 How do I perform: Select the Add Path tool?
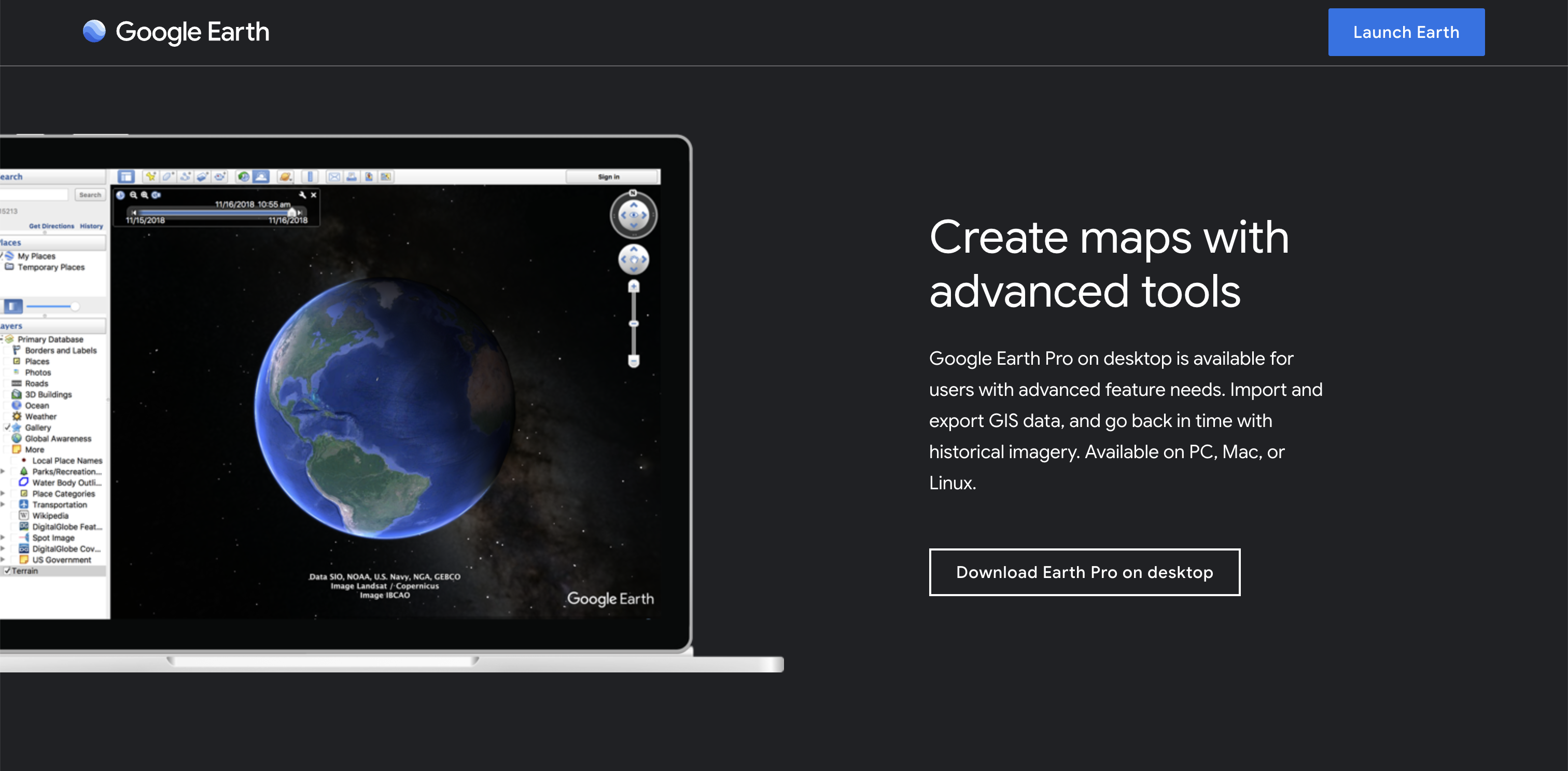point(186,176)
